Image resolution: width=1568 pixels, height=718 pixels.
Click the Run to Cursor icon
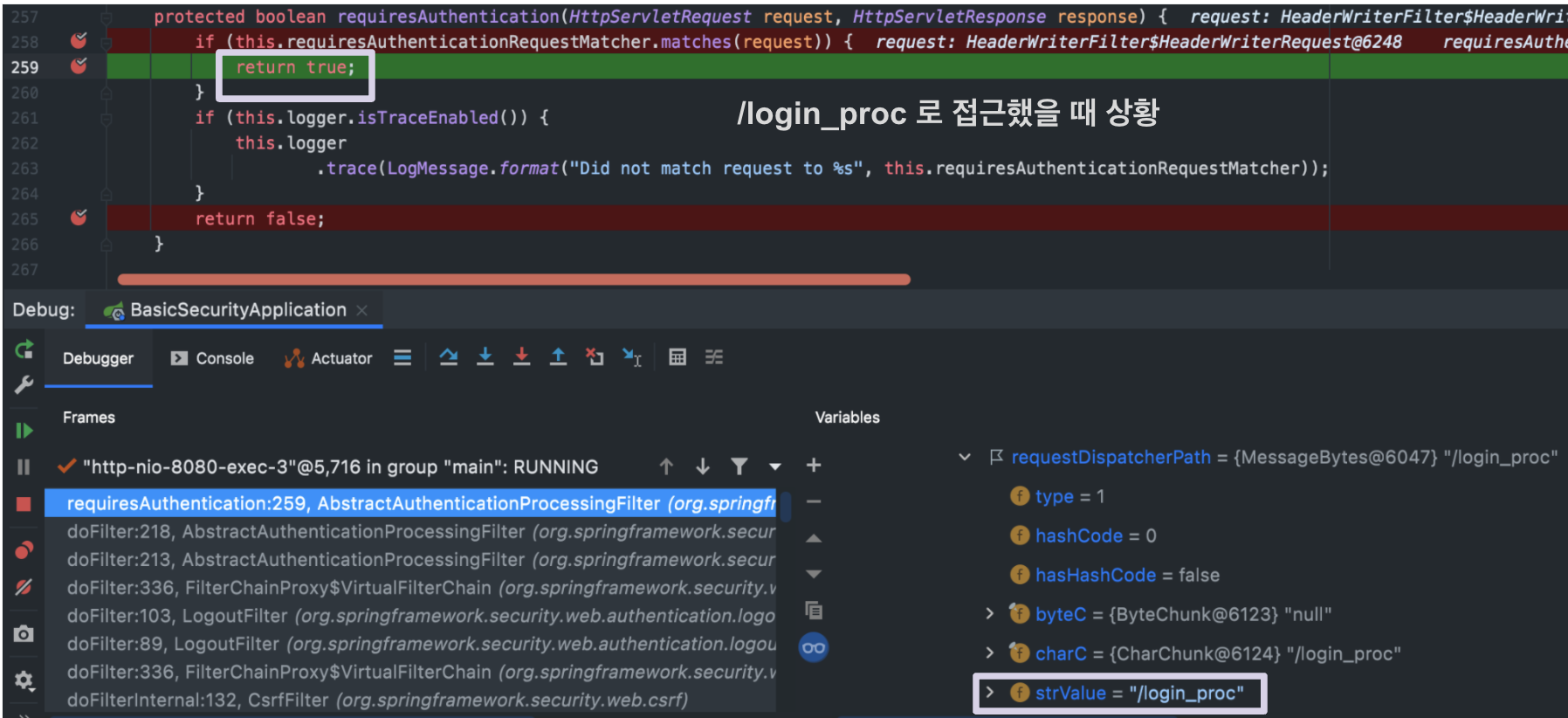(632, 356)
